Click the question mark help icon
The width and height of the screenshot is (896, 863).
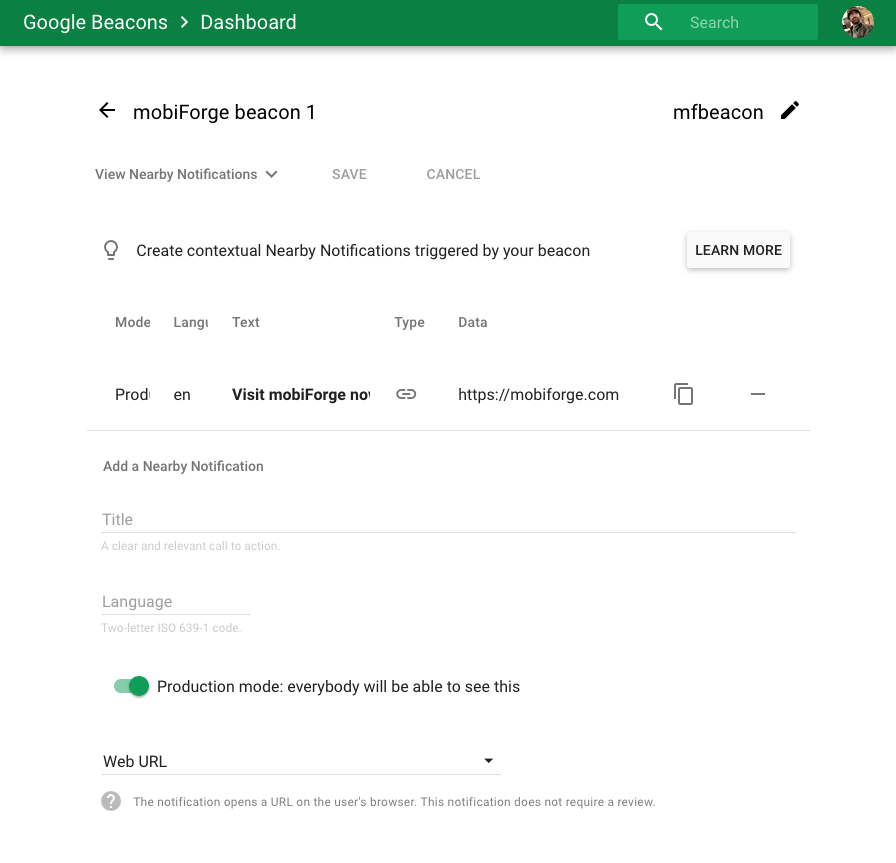pos(111,801)
